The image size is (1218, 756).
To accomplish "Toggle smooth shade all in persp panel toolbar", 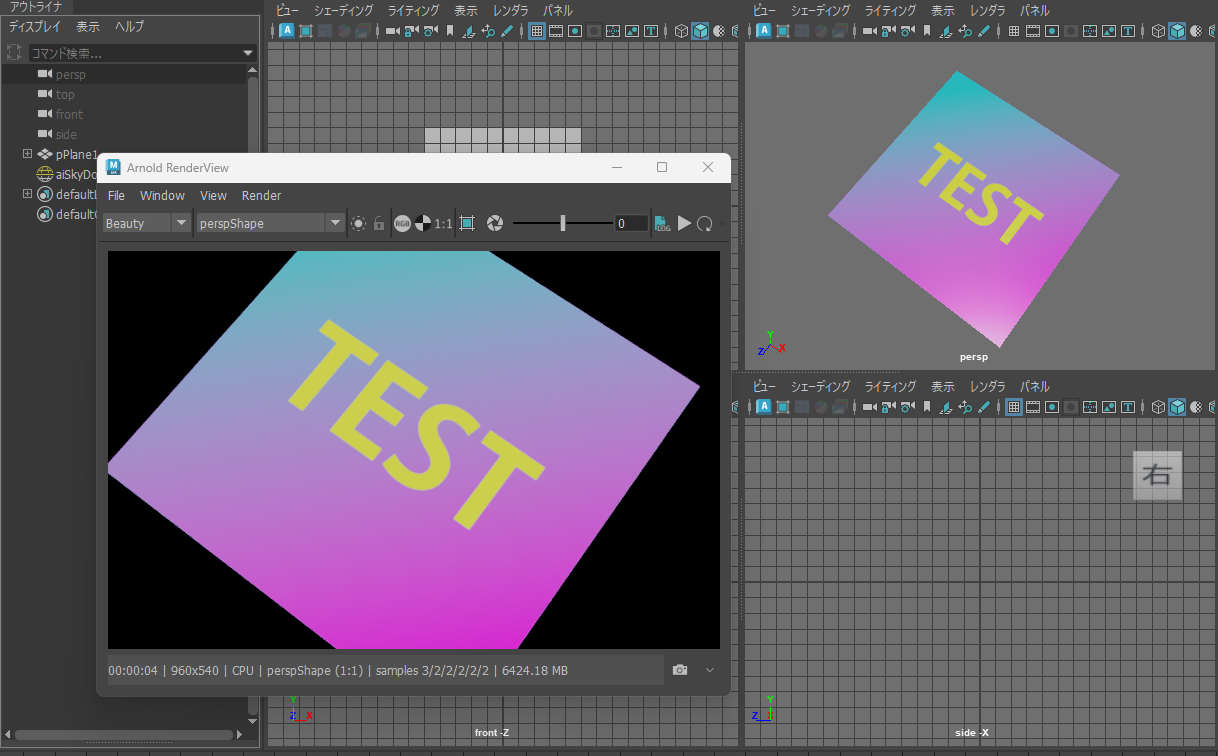I will [1177, 31].
